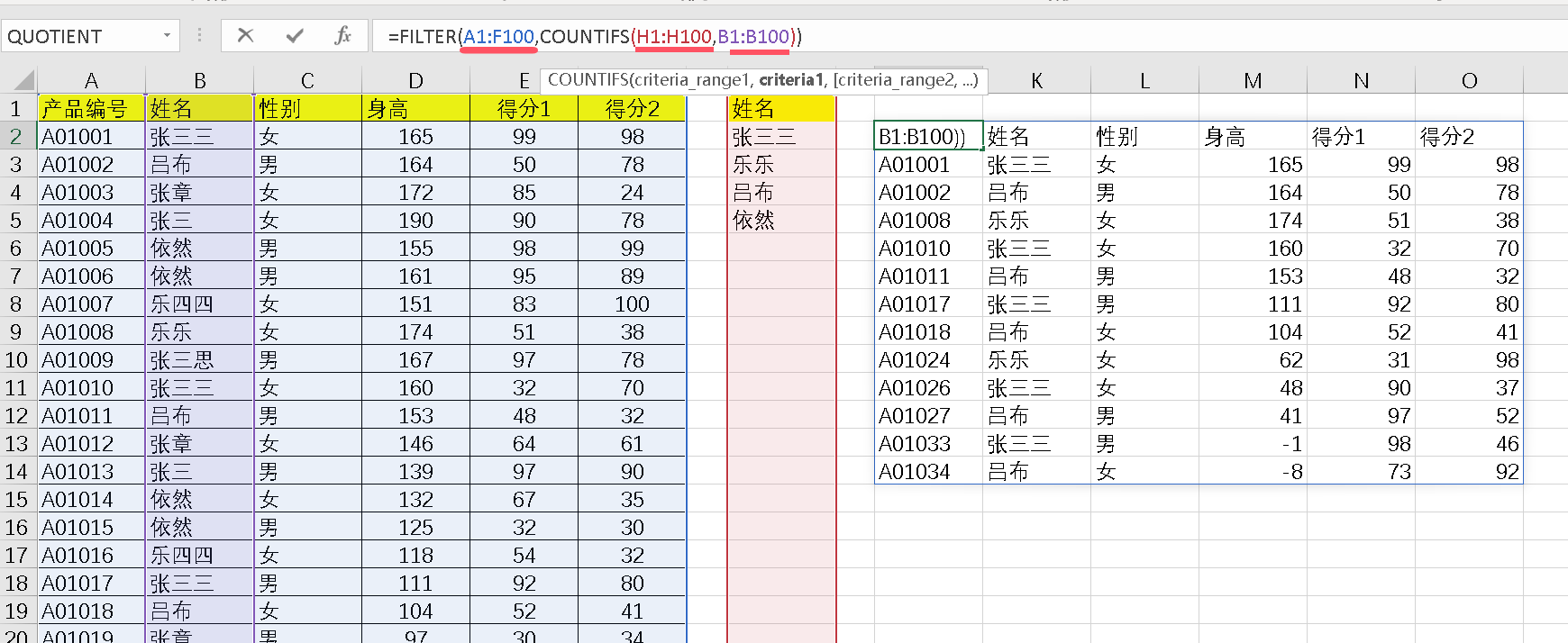The width and height of the screenshot is (1568, 643).
Task: Expand the Name Box dropdown arrow
Action: [167, 36]
